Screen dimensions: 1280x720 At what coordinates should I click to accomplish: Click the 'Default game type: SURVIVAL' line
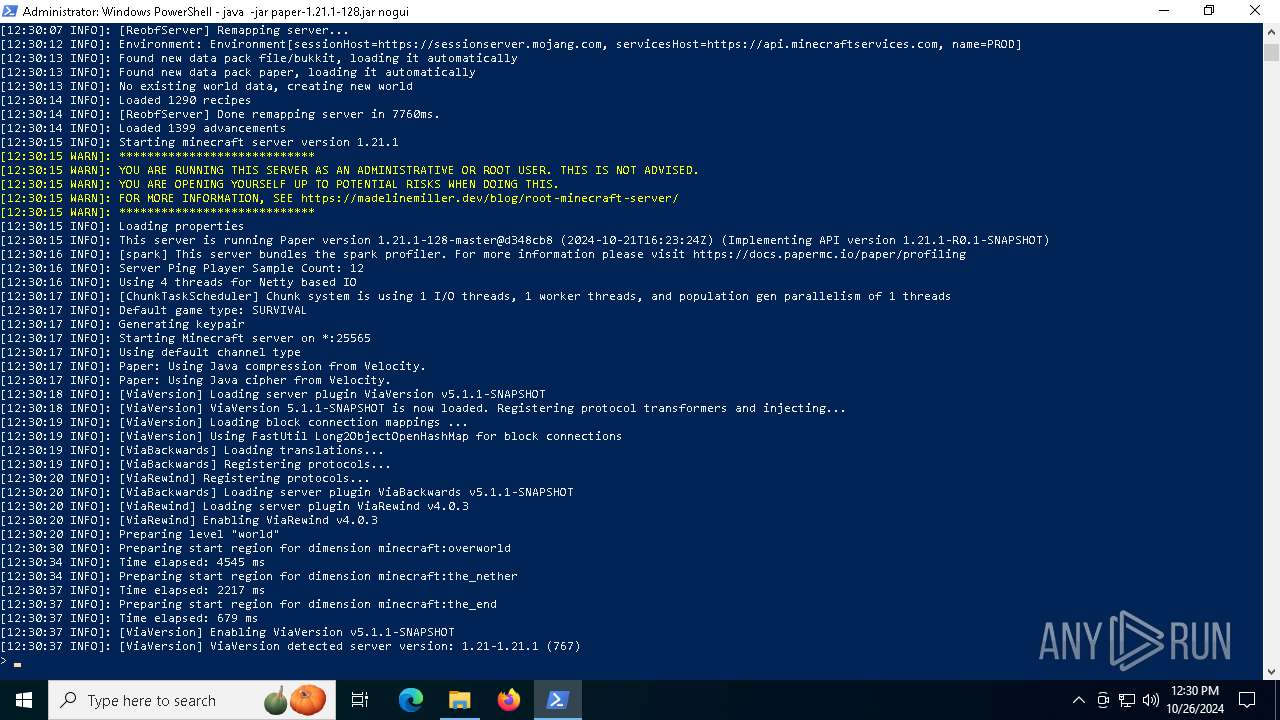point(153,310)
